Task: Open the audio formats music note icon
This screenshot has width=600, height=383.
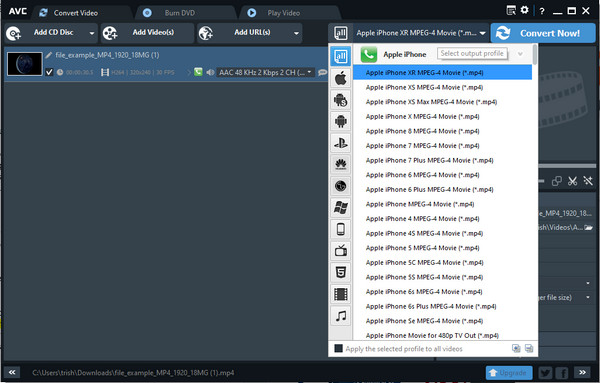Action: click(340, 316)
